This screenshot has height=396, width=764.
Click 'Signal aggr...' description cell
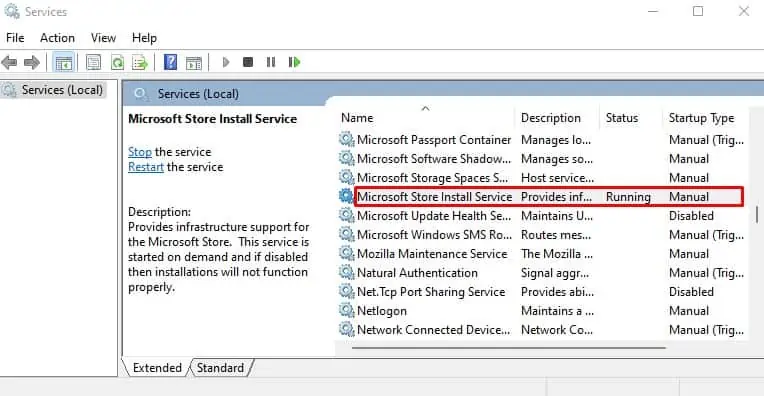pos(555,273)
